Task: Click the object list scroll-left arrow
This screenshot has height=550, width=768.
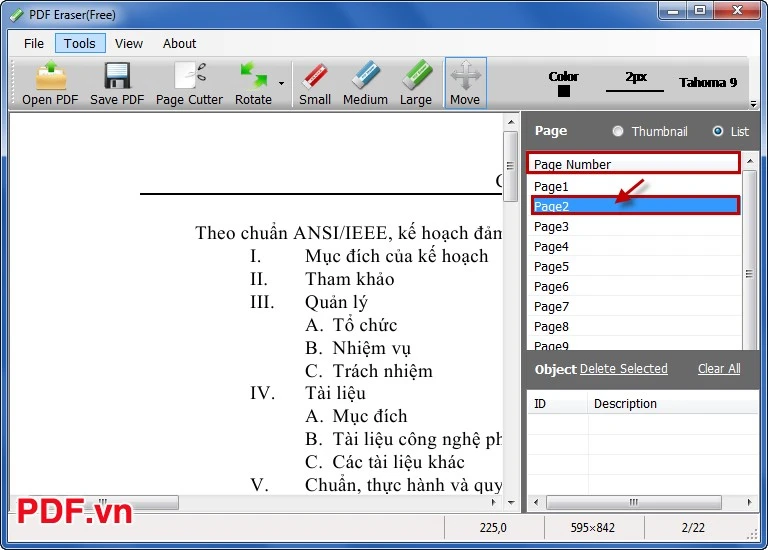Action: click(536, 502)
